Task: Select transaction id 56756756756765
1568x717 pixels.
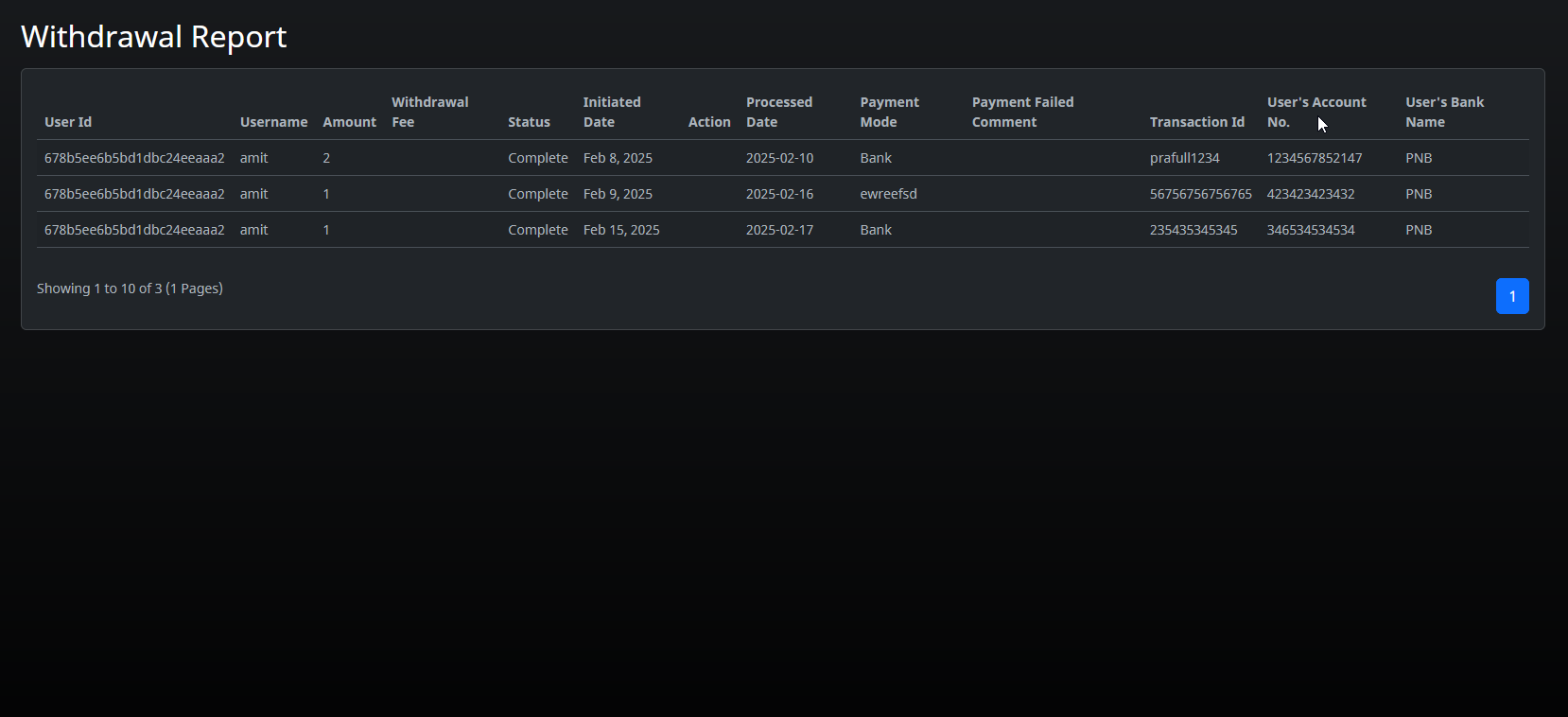Action: coord(1200,194)
